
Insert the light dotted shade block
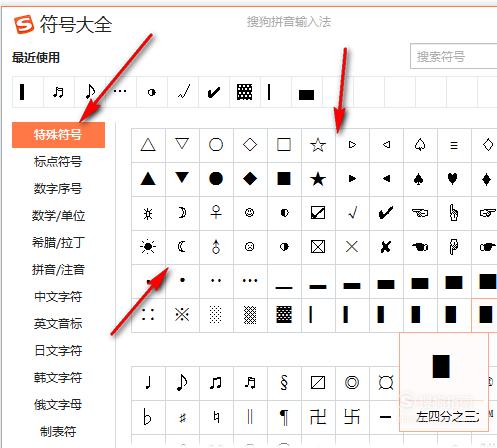[216, 315]
